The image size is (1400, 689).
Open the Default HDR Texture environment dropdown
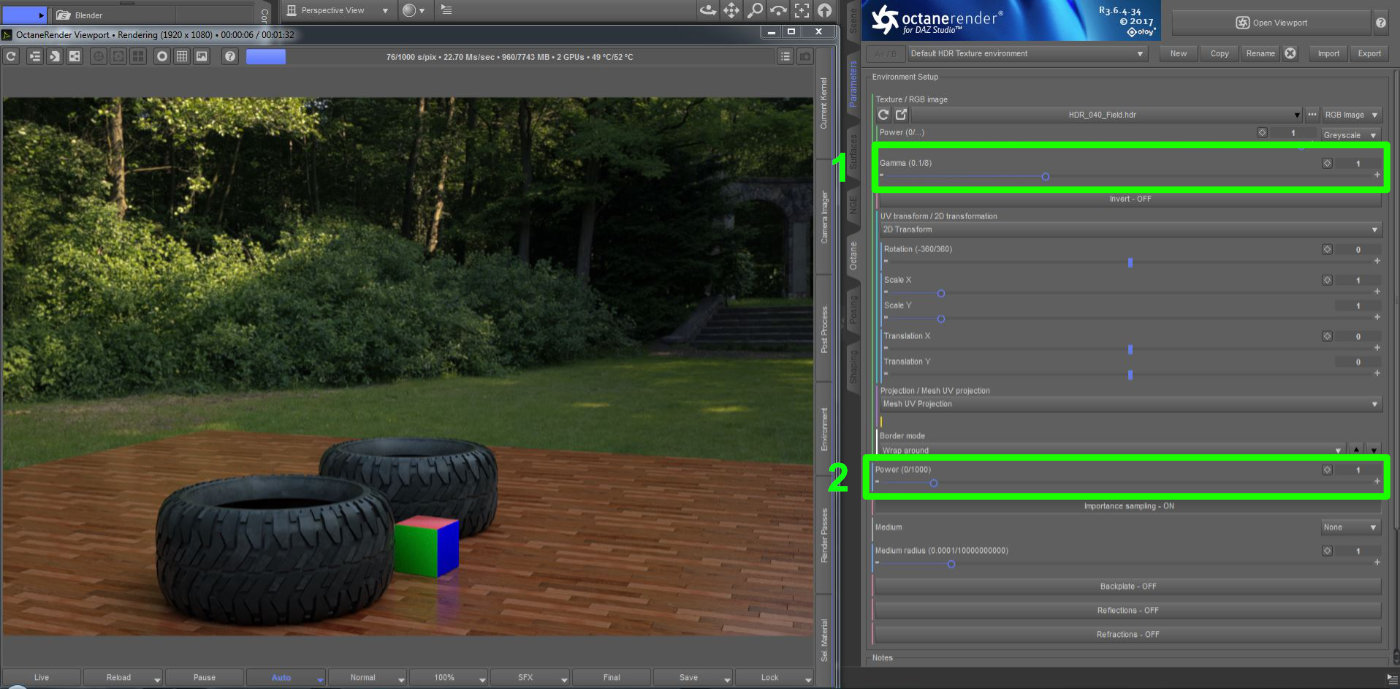click(x=1027, y=53)
